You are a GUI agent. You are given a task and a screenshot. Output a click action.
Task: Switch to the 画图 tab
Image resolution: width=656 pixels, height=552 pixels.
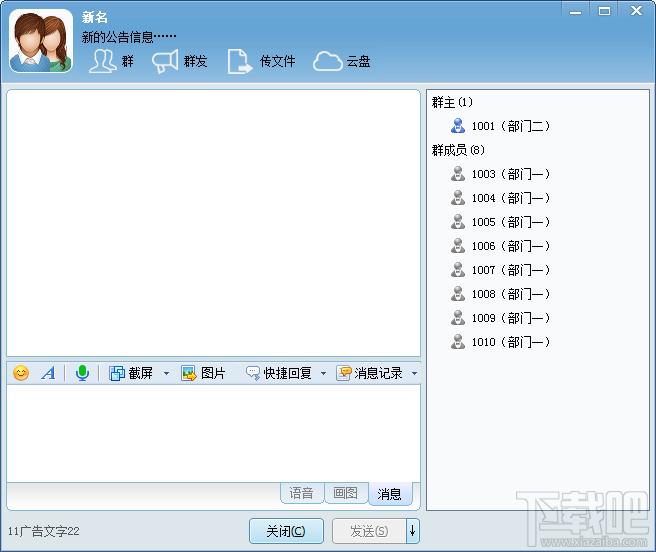click(346, 493)
